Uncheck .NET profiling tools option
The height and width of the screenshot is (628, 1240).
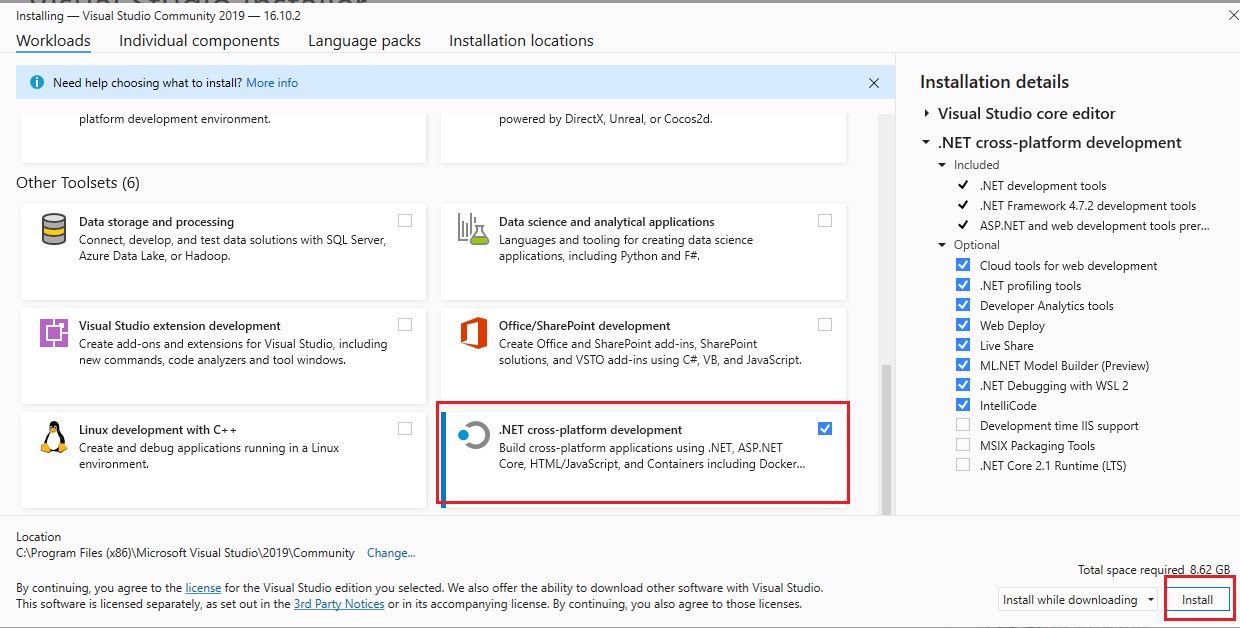[963, 285]
